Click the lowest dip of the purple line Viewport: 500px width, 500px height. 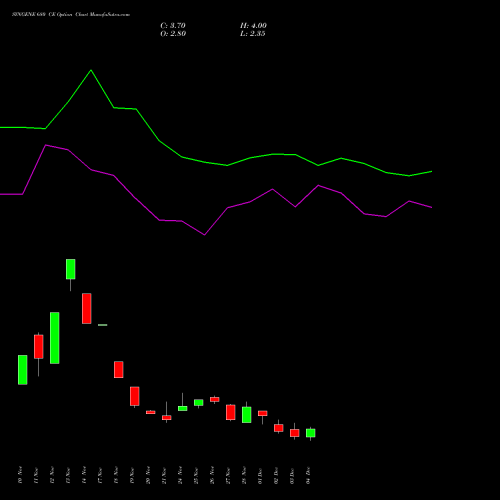point(204,235)
